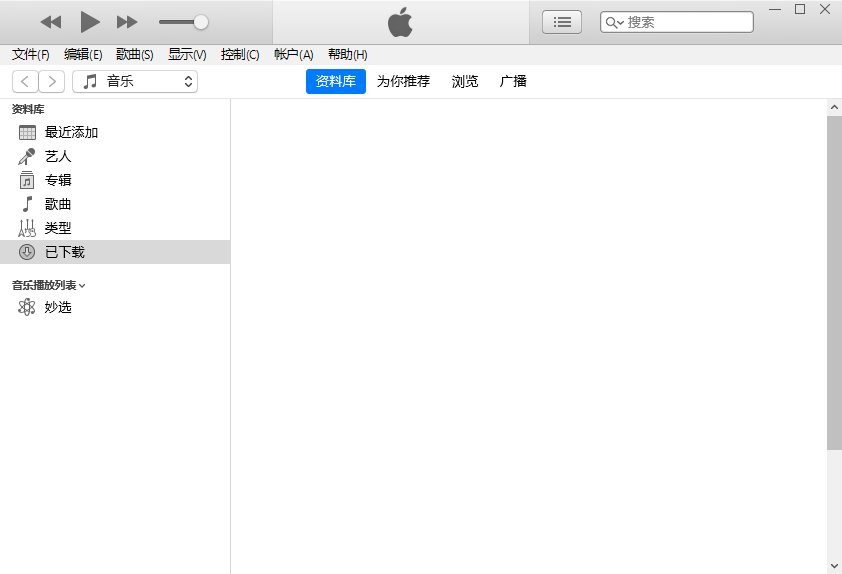
Task: Click the 最近添加 calendar grid icon
Action: click(27, 132)
